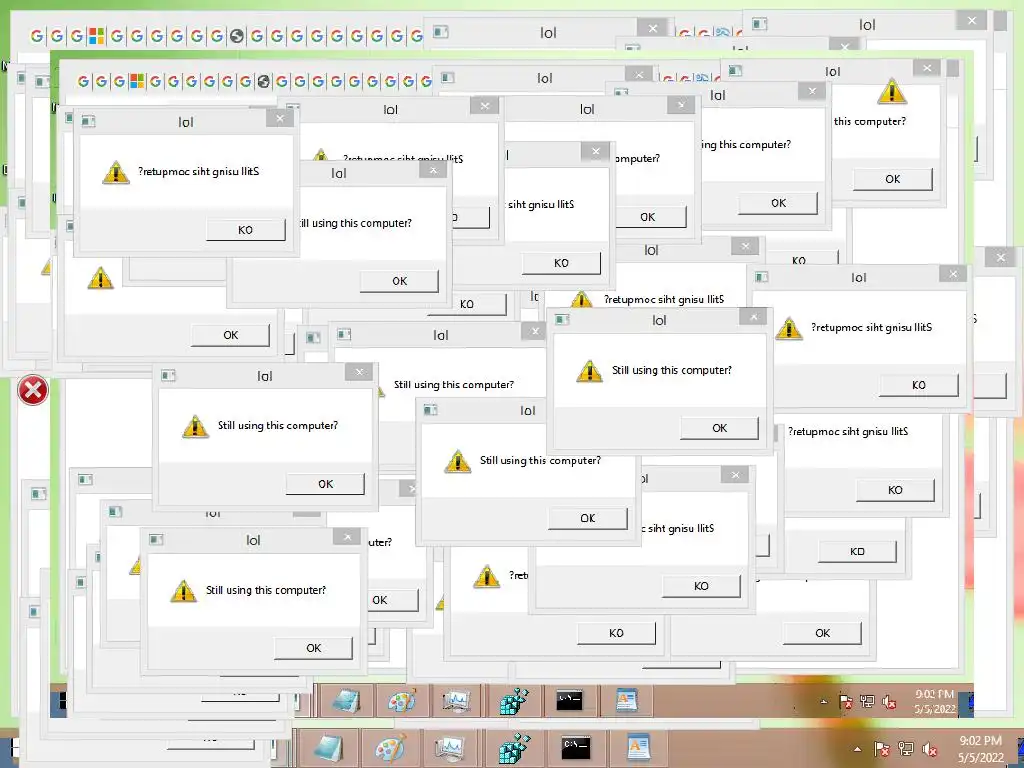1024x768 pixels.
Task: Open network status icon in bottom-most tray
Action: tap(906, 748)
